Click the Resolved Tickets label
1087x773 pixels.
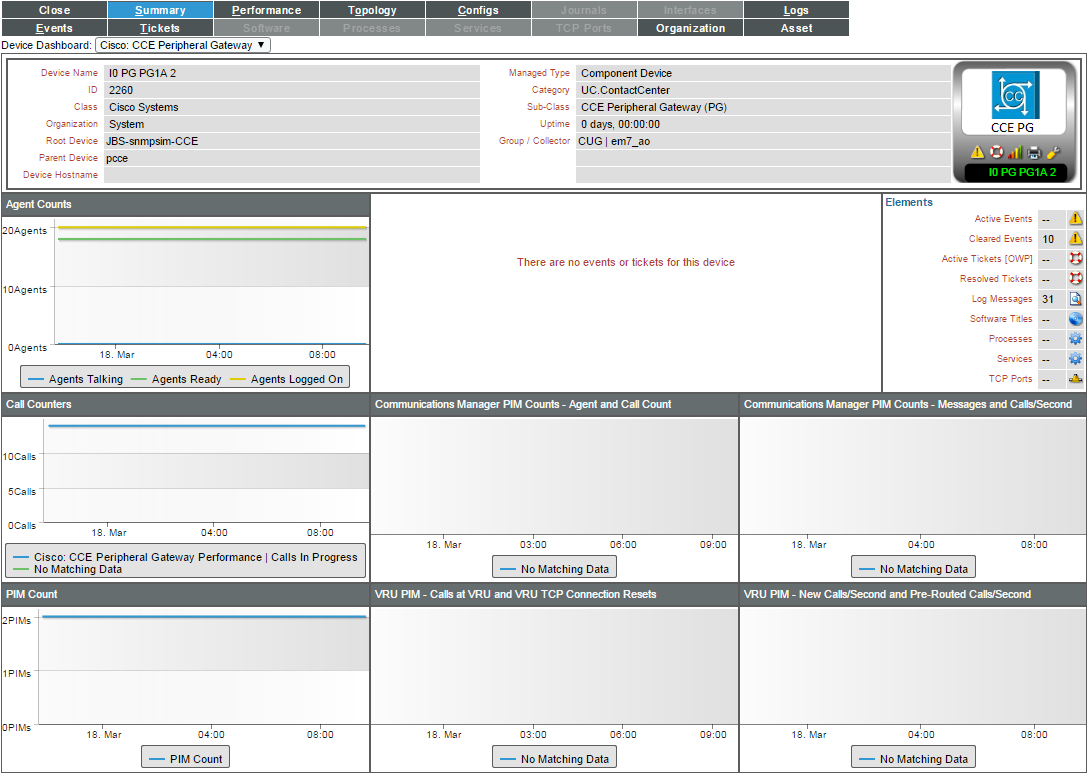(x=996, y=279)
